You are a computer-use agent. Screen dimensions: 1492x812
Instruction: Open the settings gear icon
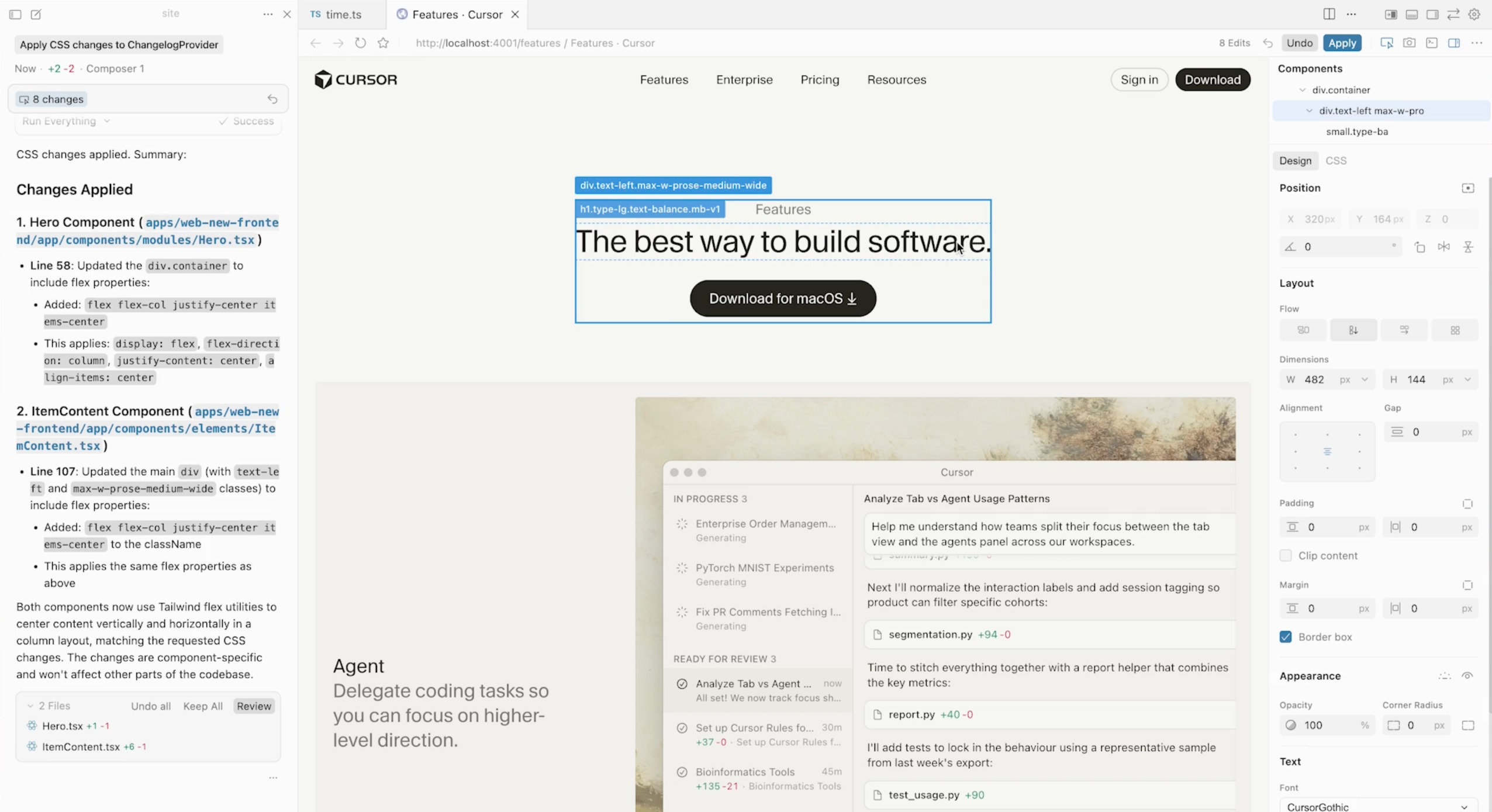[x=1474, y=14]
